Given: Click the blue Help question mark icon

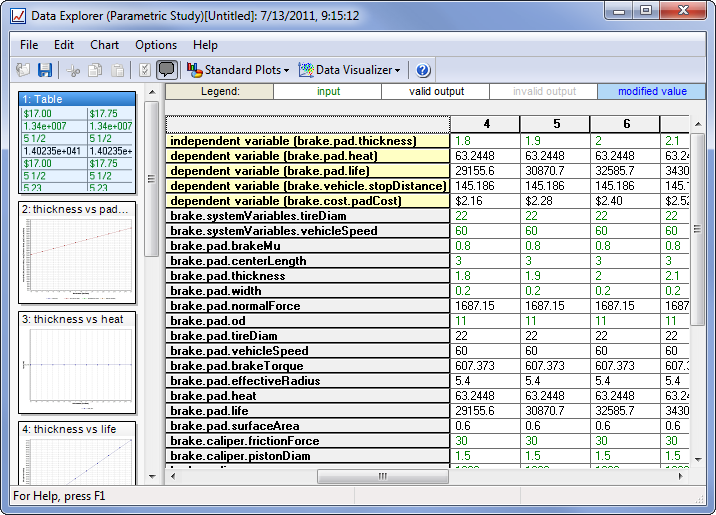Looking at the screenshot, I should click(x=423, y=70).
